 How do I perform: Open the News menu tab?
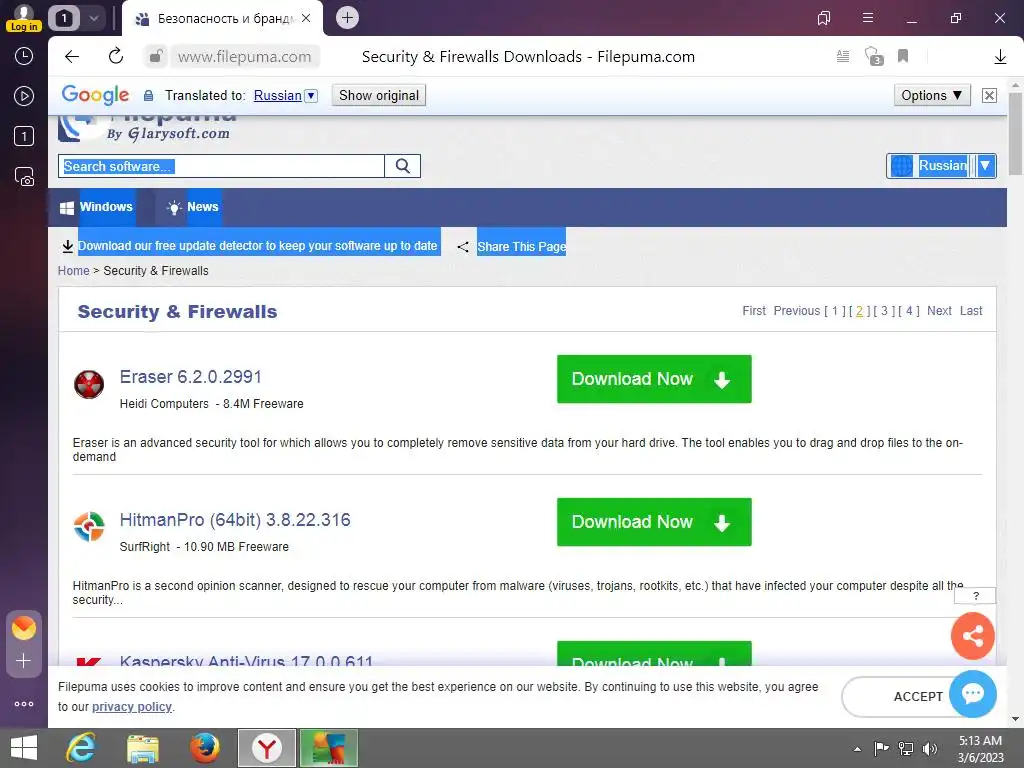[x=193, y=207]
